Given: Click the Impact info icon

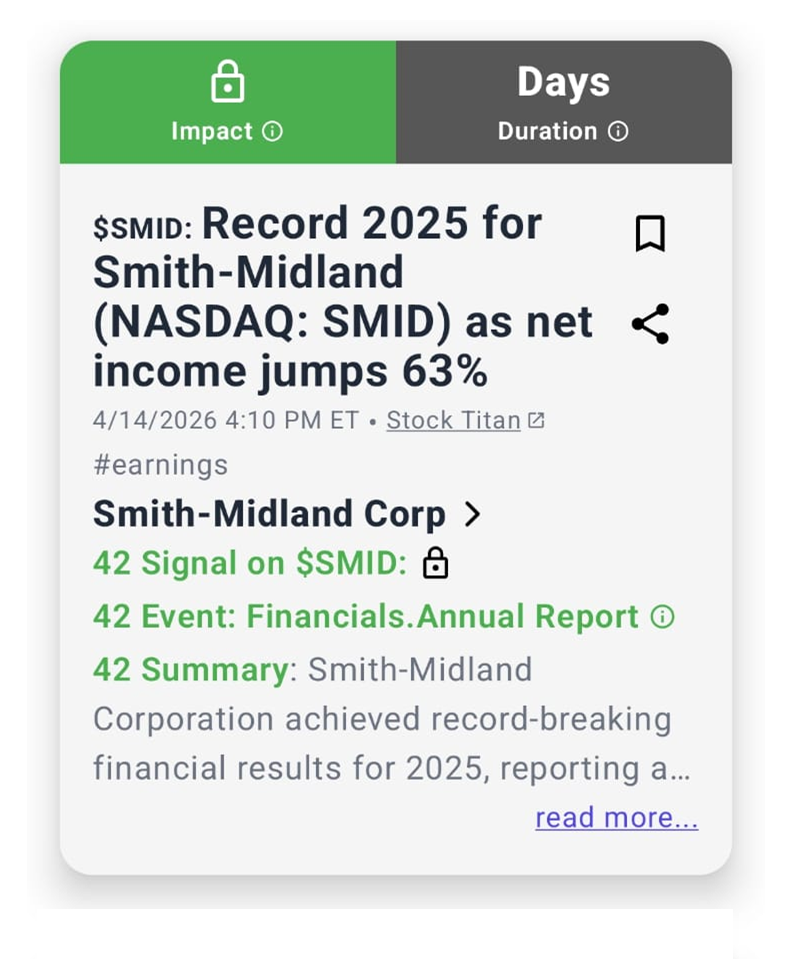Looking at the screenshot, I should [x=272, y=131].
